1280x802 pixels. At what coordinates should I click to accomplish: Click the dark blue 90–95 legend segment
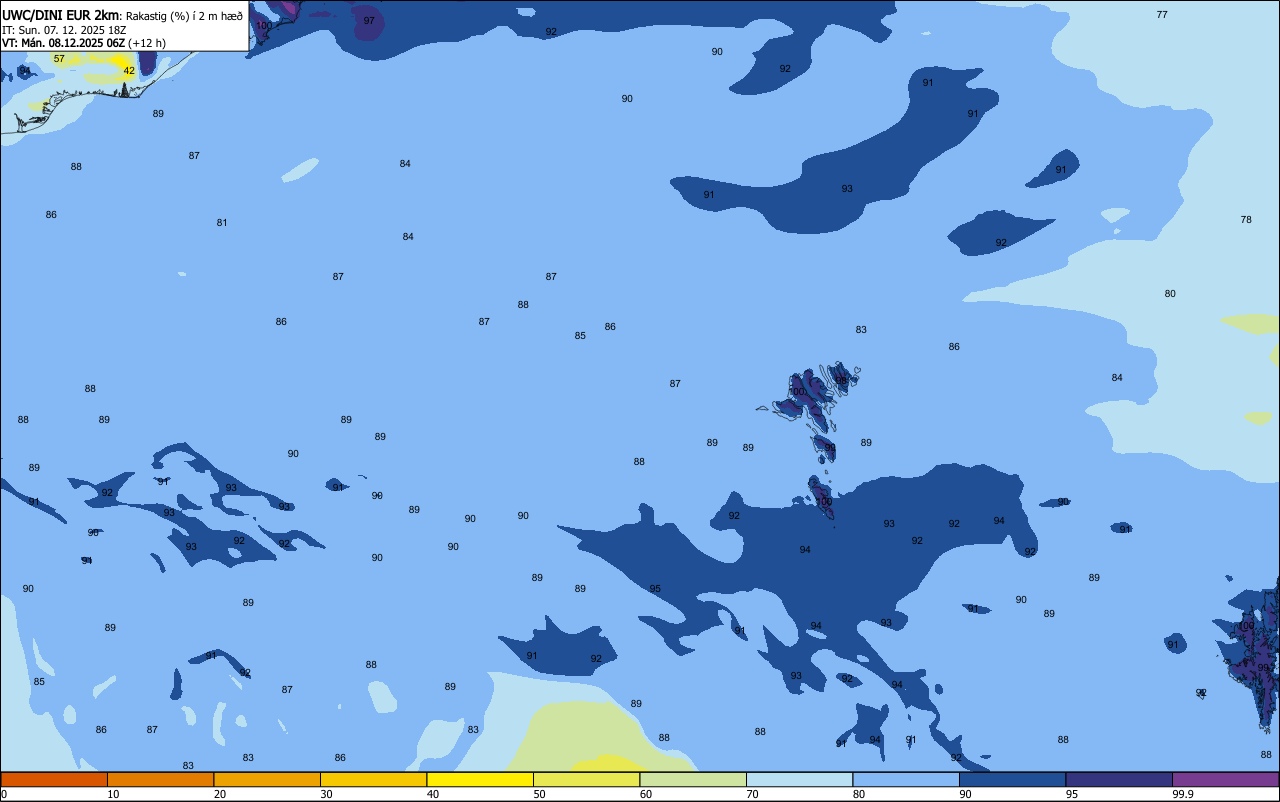1012,779
